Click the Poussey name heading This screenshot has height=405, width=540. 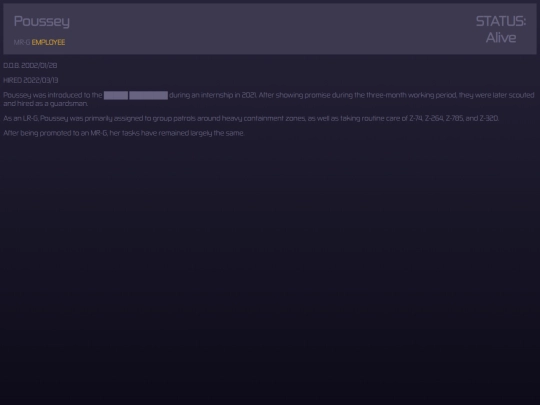(42, 22)
